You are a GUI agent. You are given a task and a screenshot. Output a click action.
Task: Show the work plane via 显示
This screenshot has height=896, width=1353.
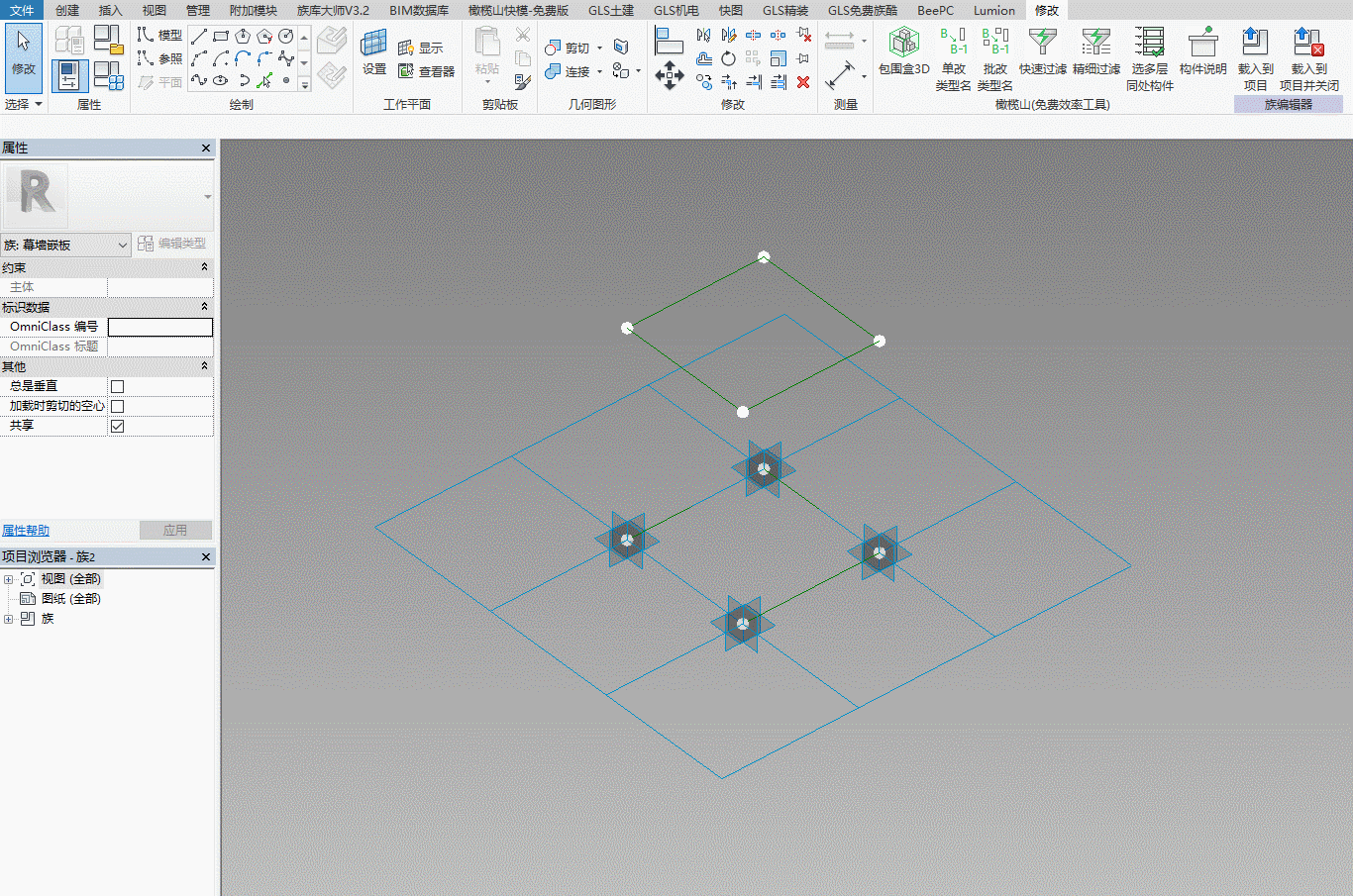pyautogui.click(x=420, y=48)
